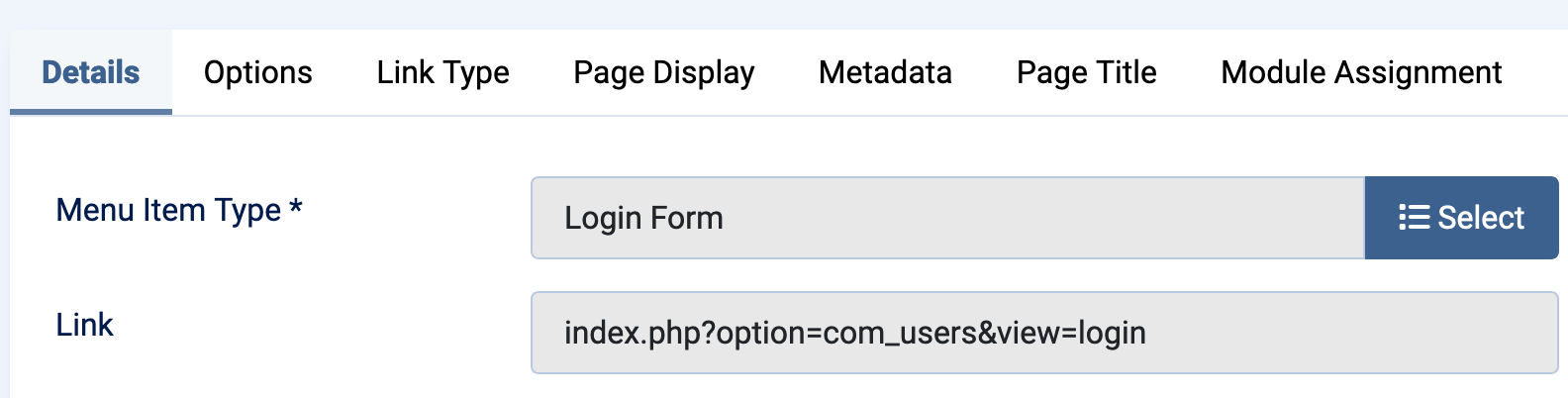Click the list icon on Select button

tap(1414, 218)
